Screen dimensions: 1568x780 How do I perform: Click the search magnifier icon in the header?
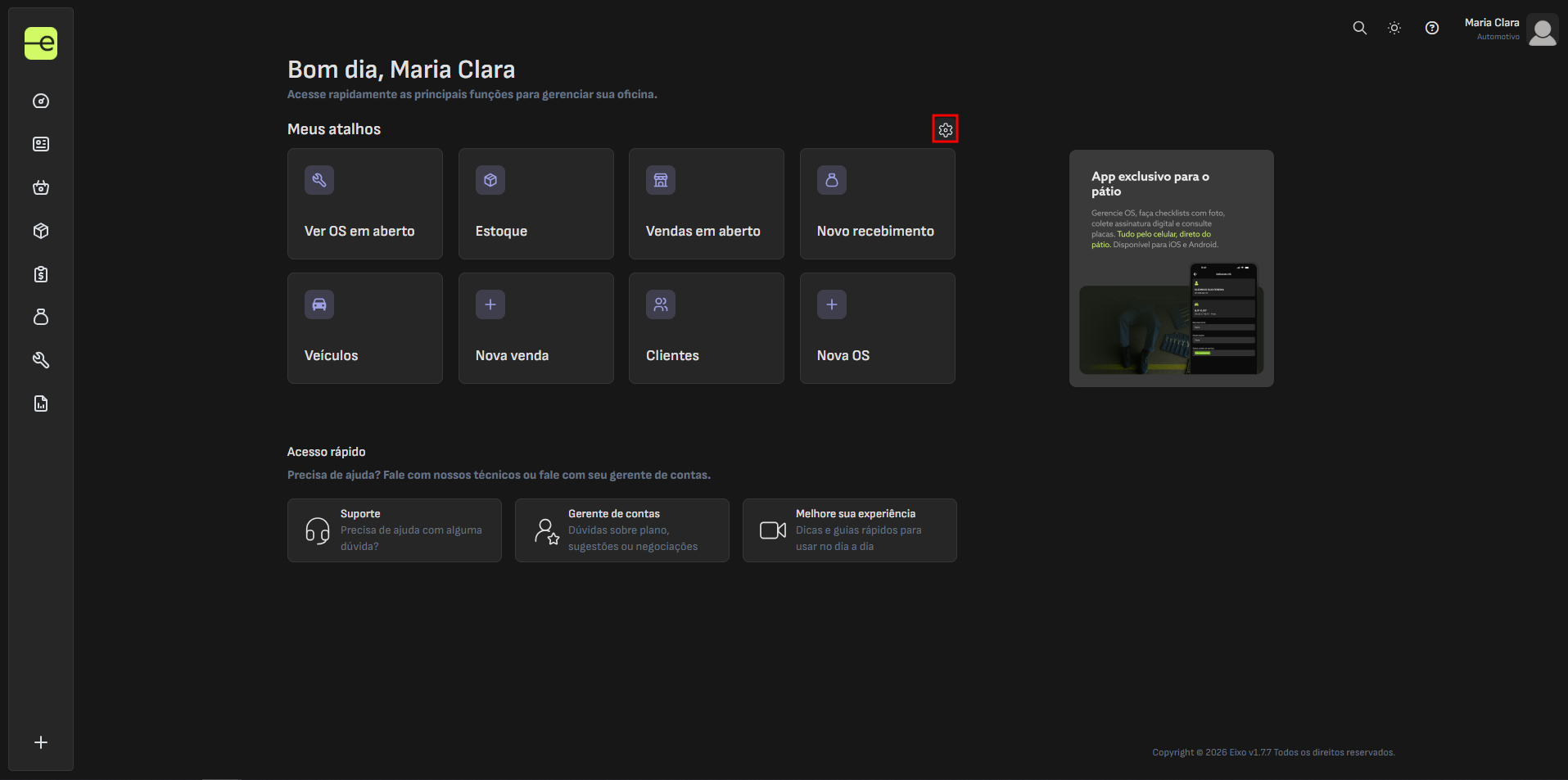coord(1359,28)
